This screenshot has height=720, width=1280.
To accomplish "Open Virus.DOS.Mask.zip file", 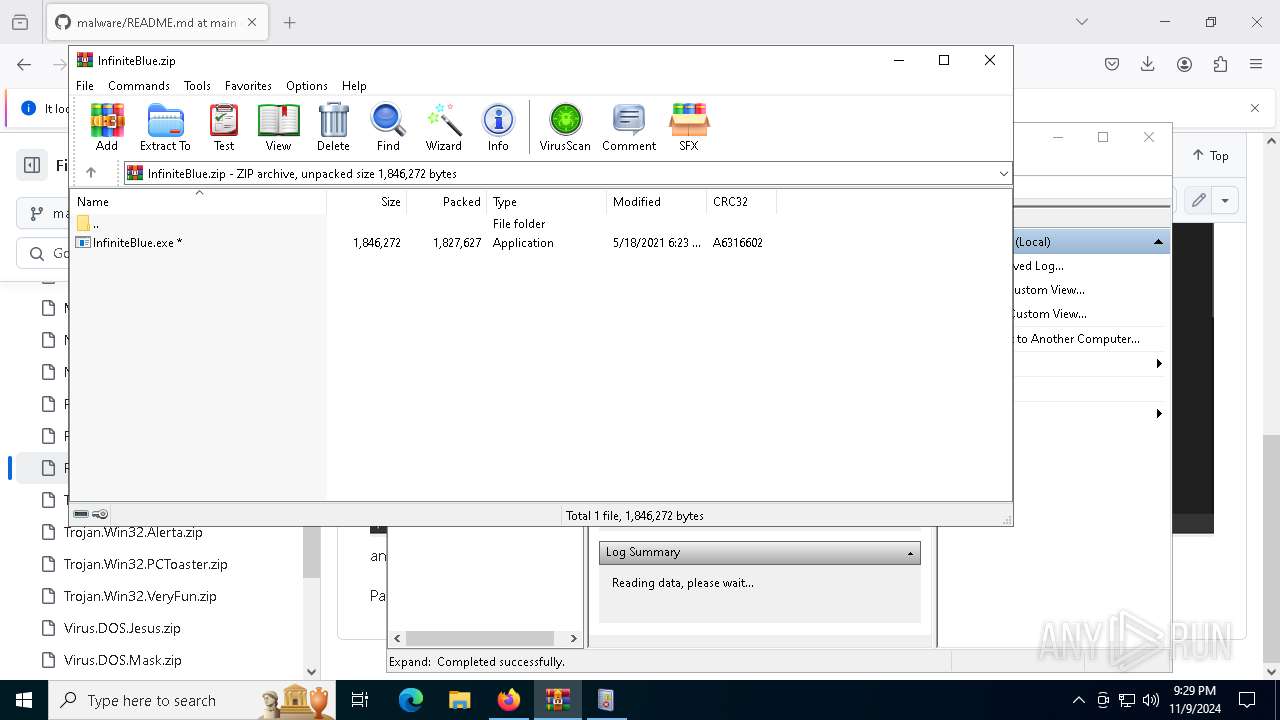I will [x=123, y=660].
